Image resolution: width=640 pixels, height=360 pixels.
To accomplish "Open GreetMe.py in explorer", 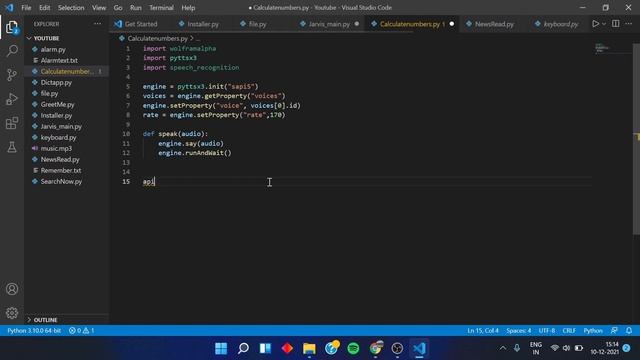I will pos(58,104).
